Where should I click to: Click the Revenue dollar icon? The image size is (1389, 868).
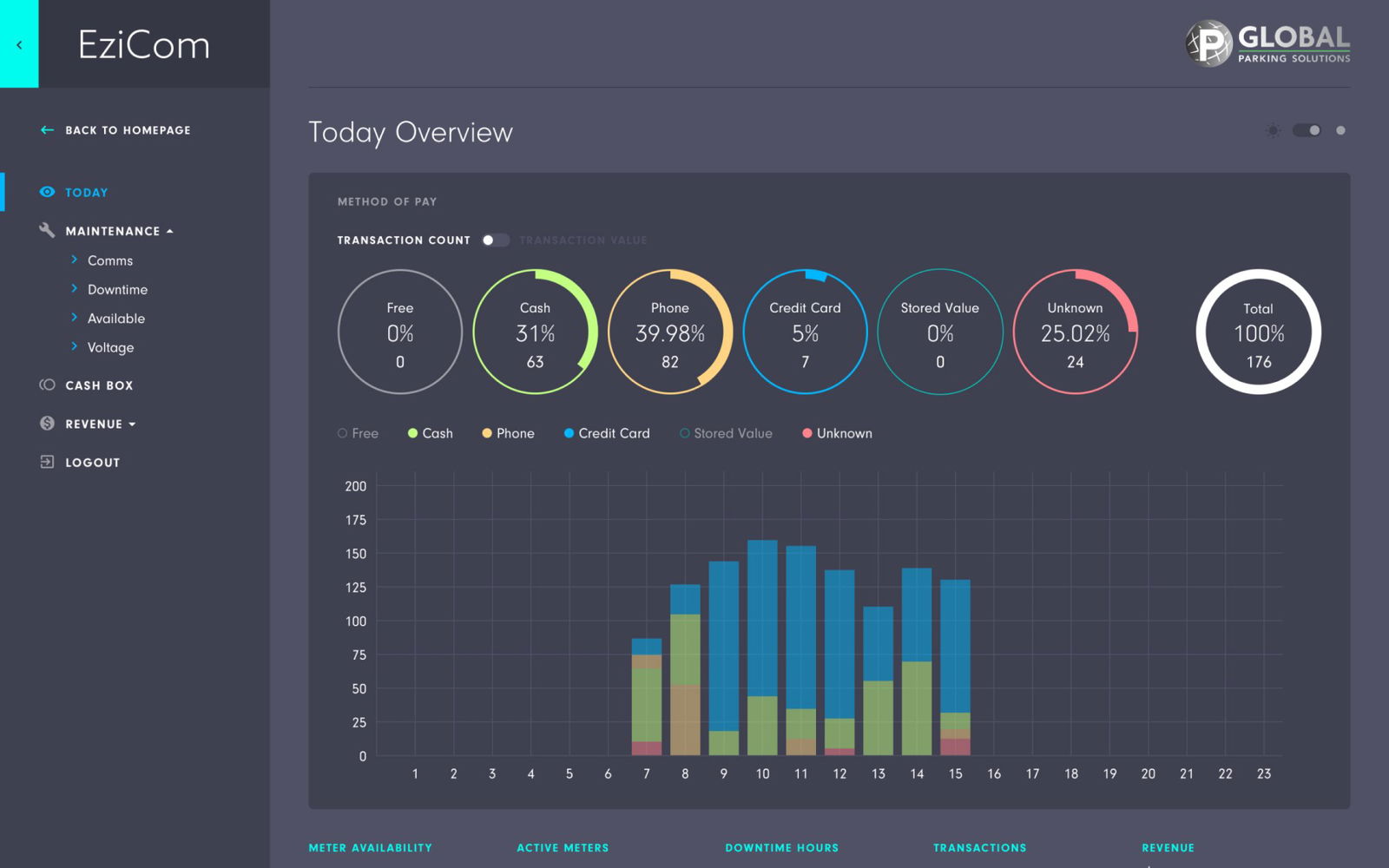(x=47, y=424)
